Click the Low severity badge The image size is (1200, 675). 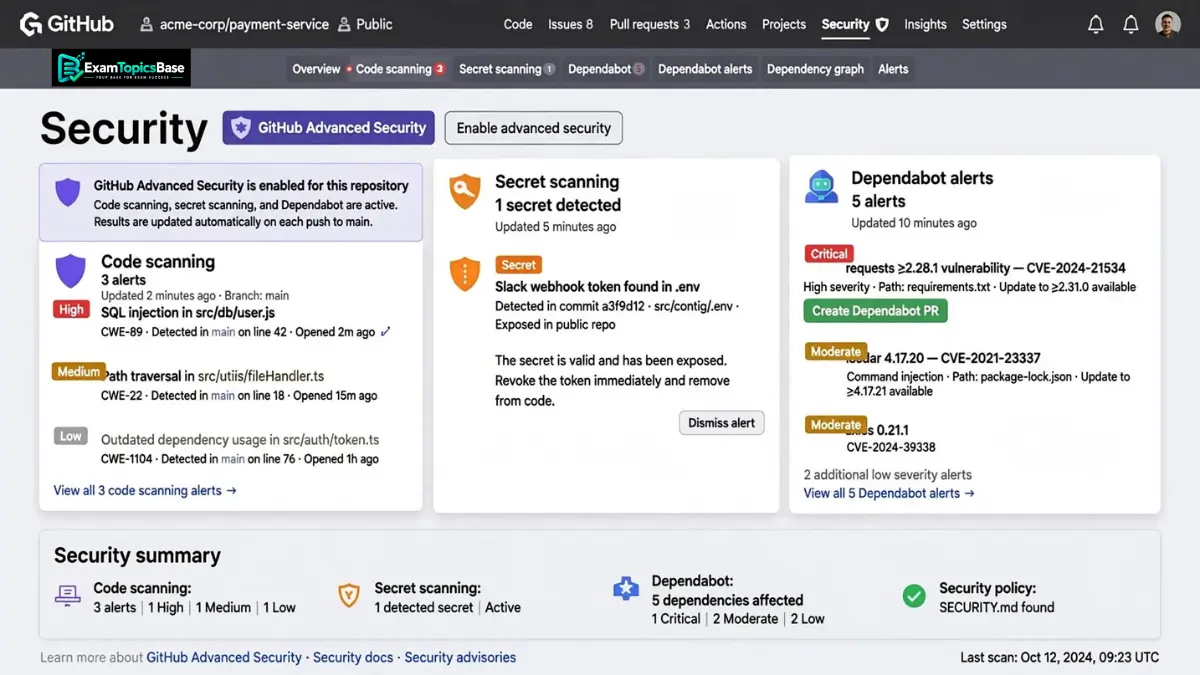point(71,436)
